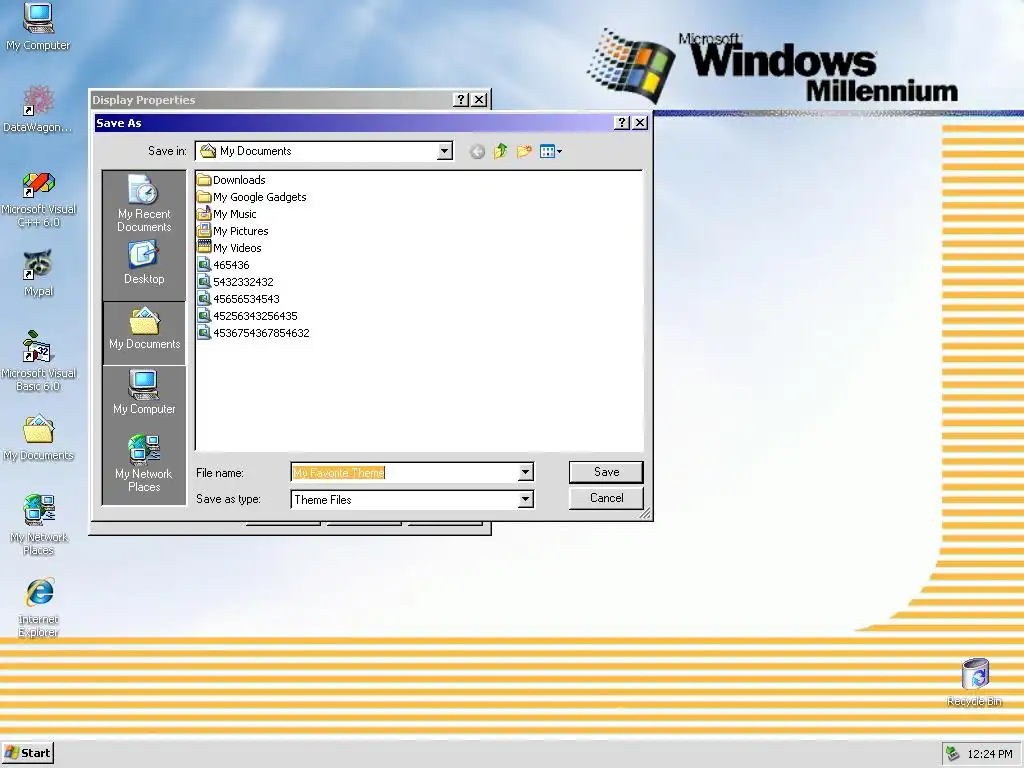Click the Save As help question button

coord(622,123)
